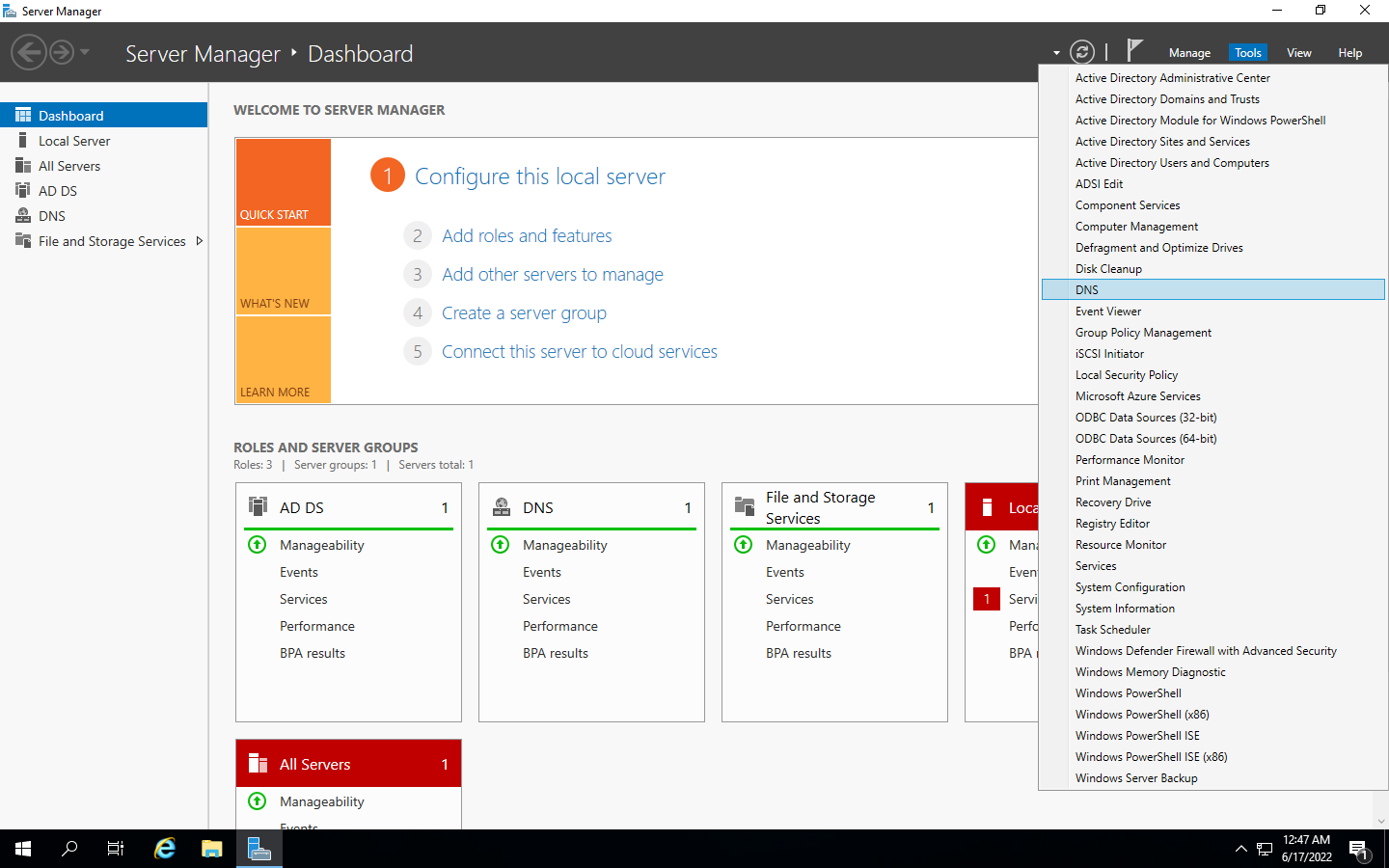Screen dimensions: 1389x868
Task: Open the navigation history dropdown arrow
Action: [85, 54]
